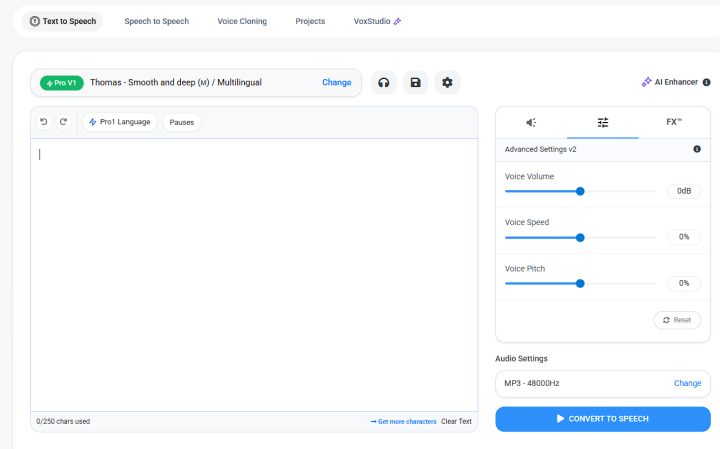
Task: Click the redo arrow icon
Action: coord(63,122)
